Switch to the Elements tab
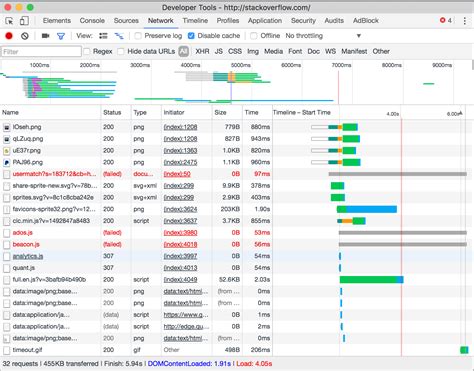 (x=57, y=21)
